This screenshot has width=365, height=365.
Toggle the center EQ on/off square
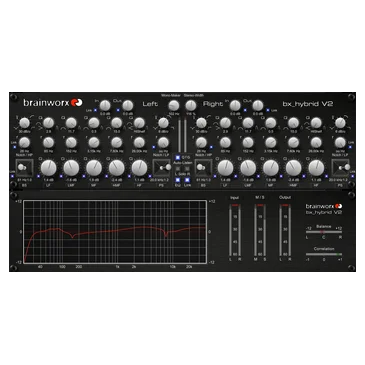[x=178, y=180]
